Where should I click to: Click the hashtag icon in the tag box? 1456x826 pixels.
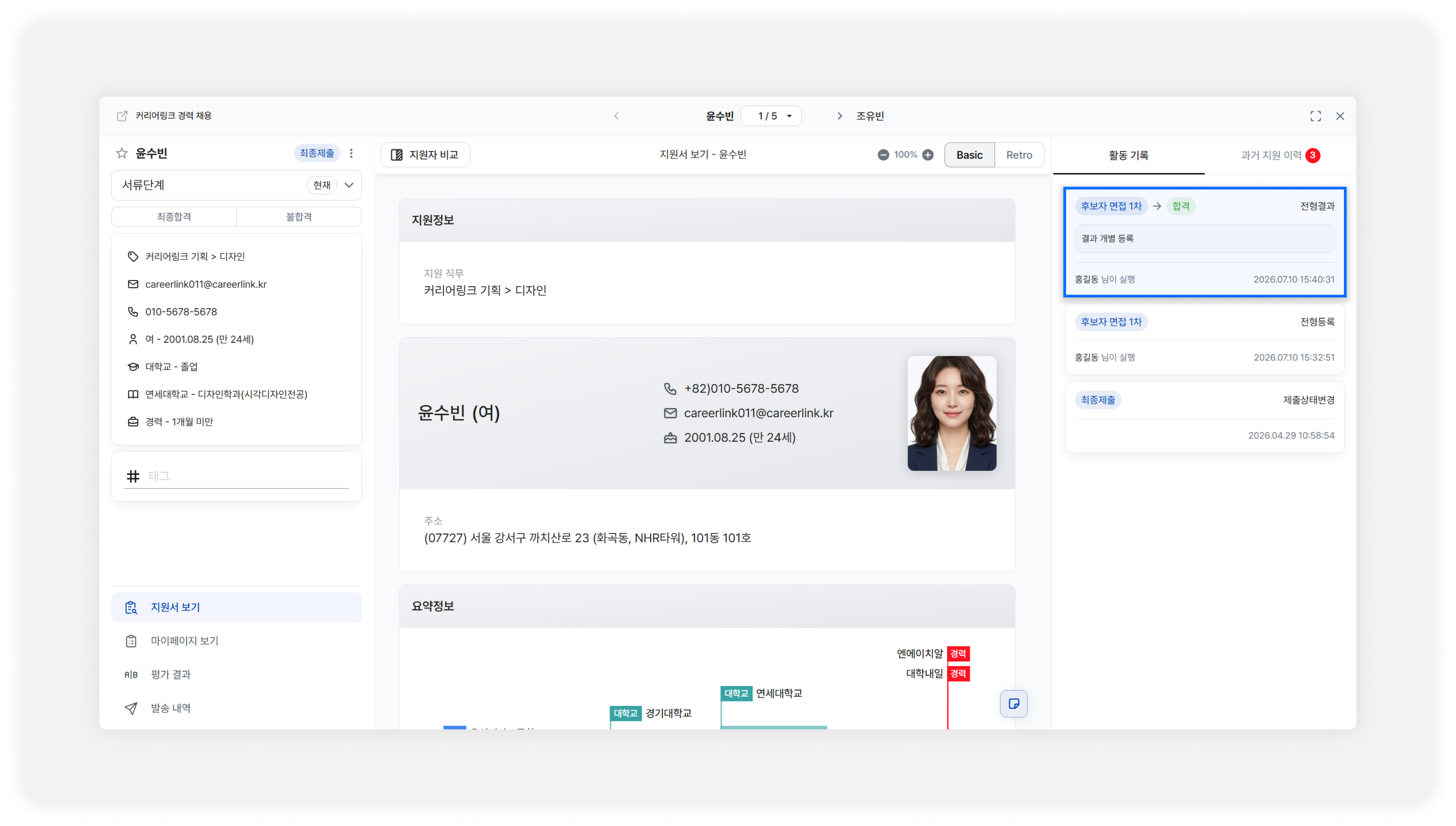pyautogui.click(x=133, y=476)
